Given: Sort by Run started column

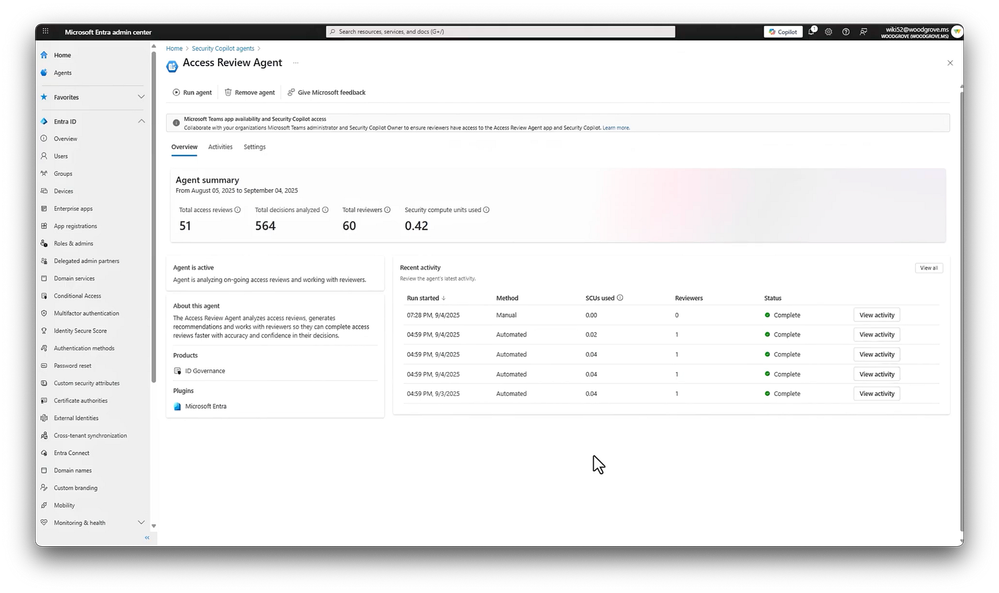Looking at the screenshot, I should pyautogui.click(x=426, y=298).
